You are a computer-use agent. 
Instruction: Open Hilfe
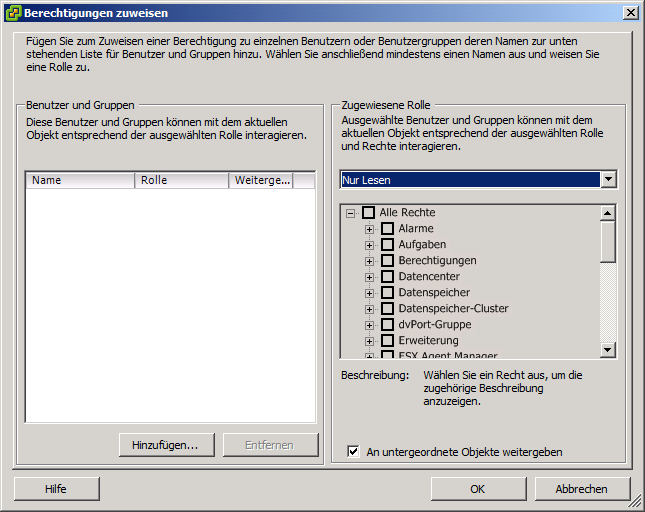pos(57,489)
